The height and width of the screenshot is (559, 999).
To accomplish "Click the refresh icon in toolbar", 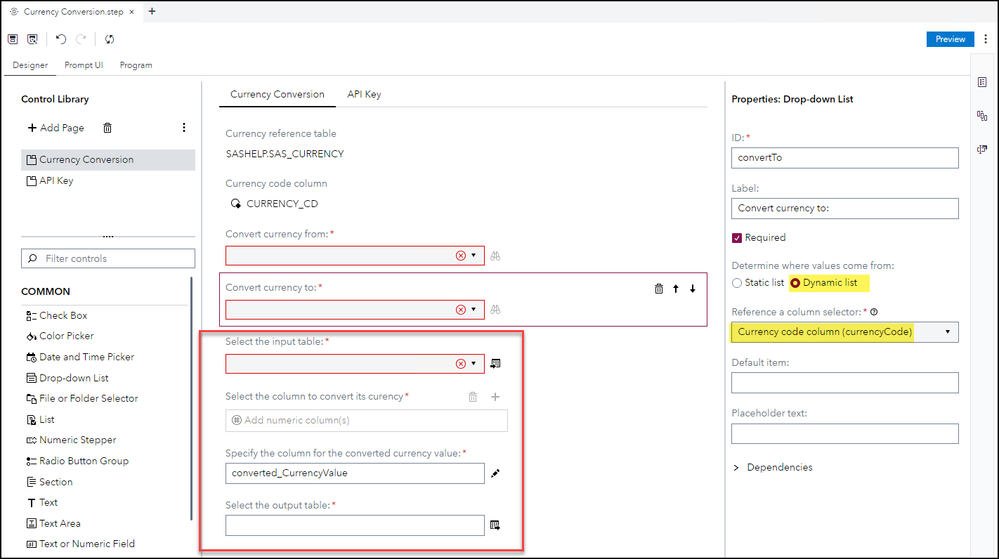I will pyautogui.click(x=109, y=39).
